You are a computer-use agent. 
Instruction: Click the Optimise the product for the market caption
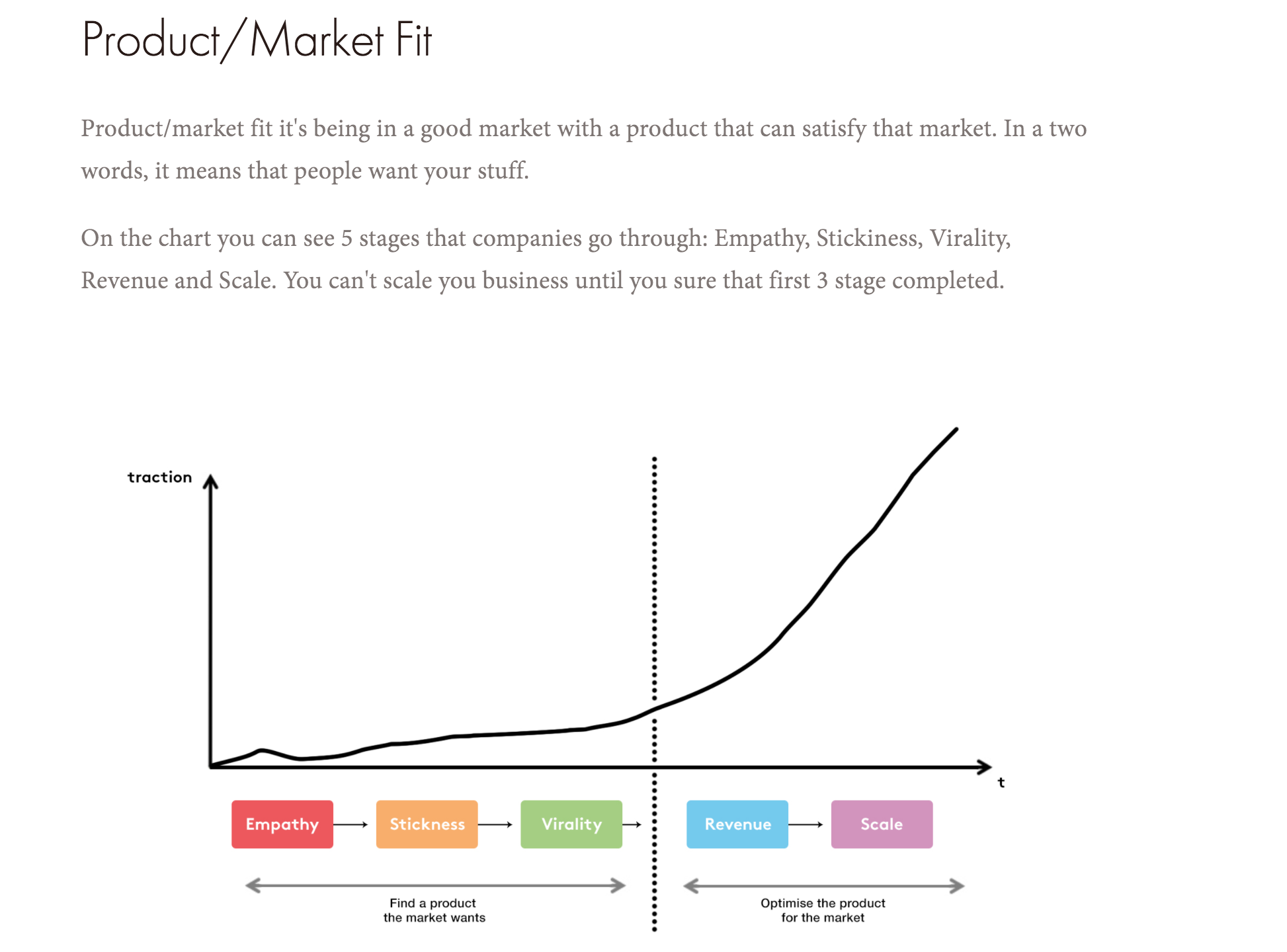click(x=823, y=910)
